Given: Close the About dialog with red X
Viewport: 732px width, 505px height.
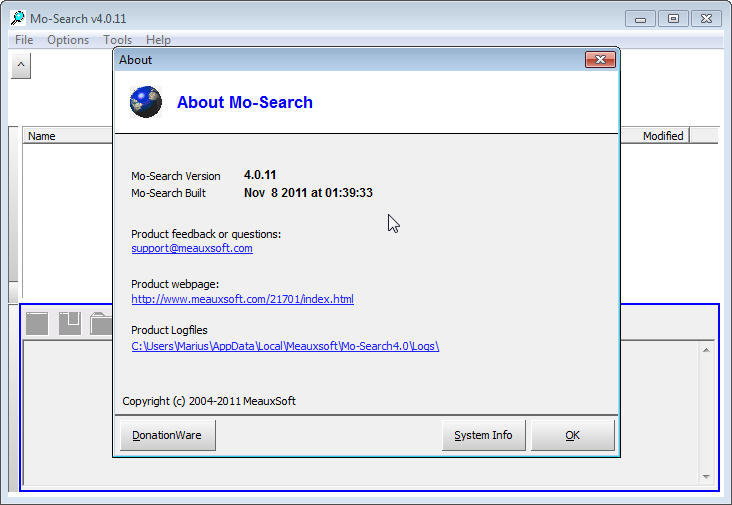Looking at the screenshot, I should tap(600, 60).
